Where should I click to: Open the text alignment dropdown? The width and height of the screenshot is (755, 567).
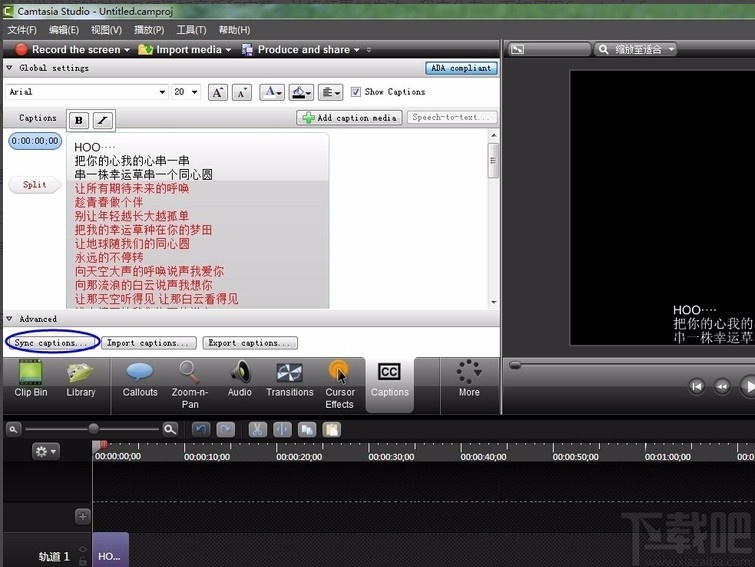click(330, 92)
